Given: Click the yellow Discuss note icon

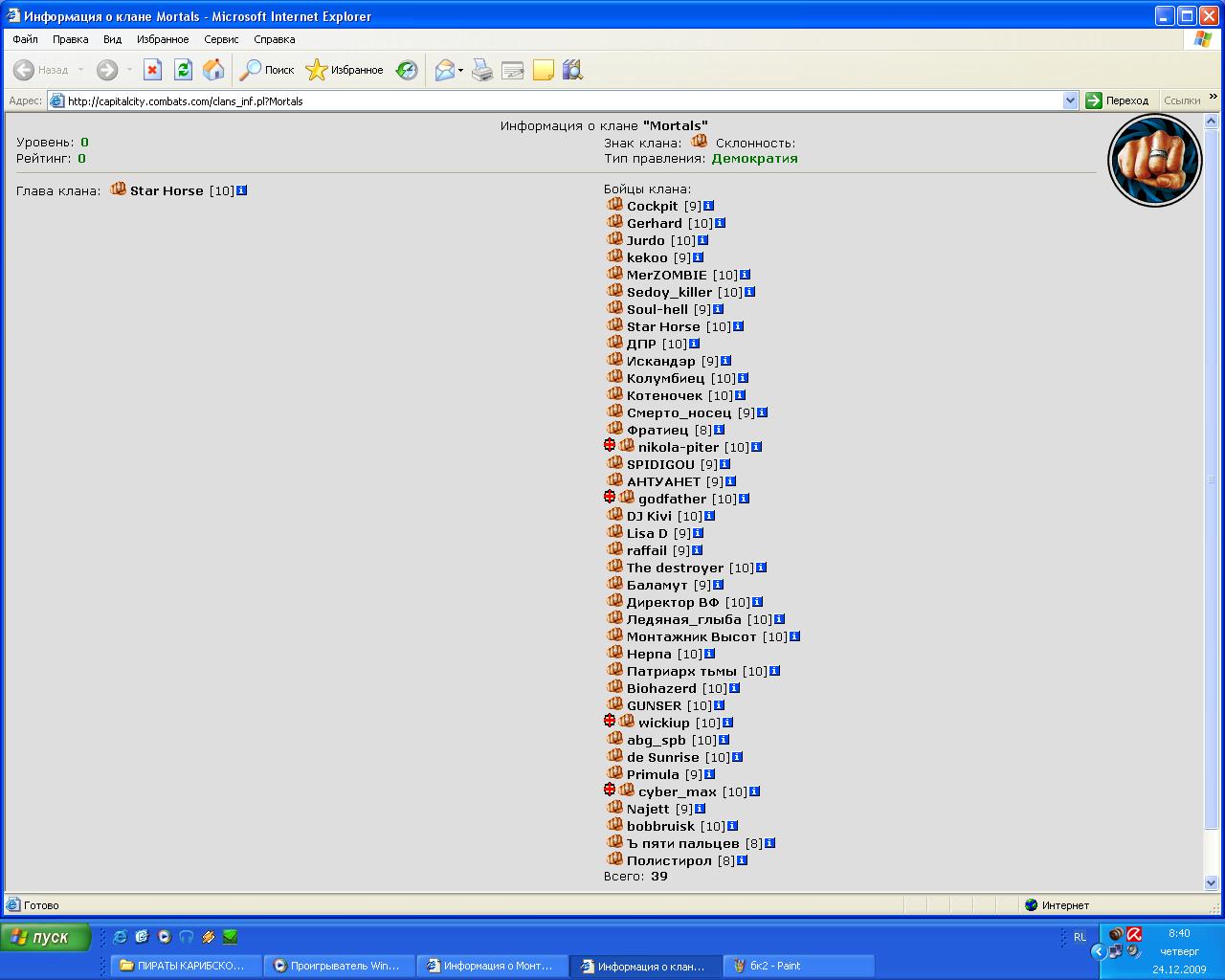Looking at the screenshot, I should [x=544, y=70].
